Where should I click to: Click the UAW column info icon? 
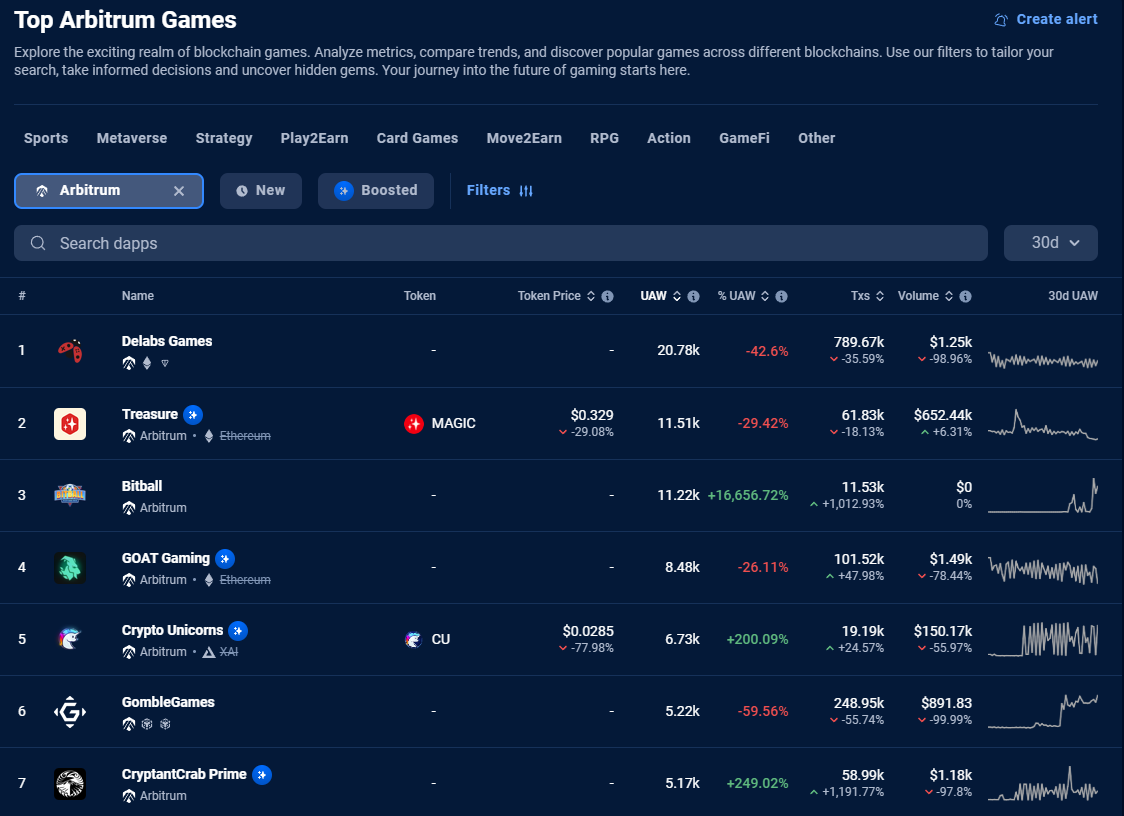pyautogui.click(x=694, y=296)
